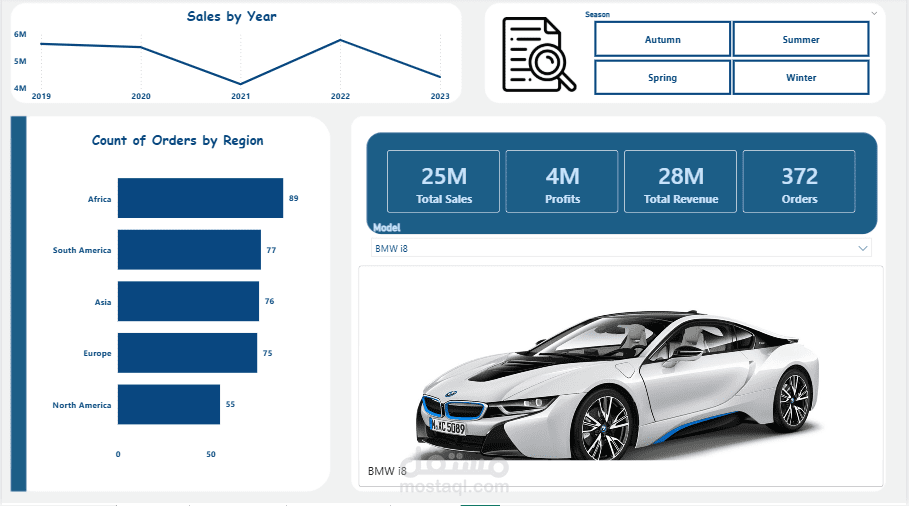909x506 pixels.
Task: Click the BMW i8 car image
Action: tap(618, 385)
